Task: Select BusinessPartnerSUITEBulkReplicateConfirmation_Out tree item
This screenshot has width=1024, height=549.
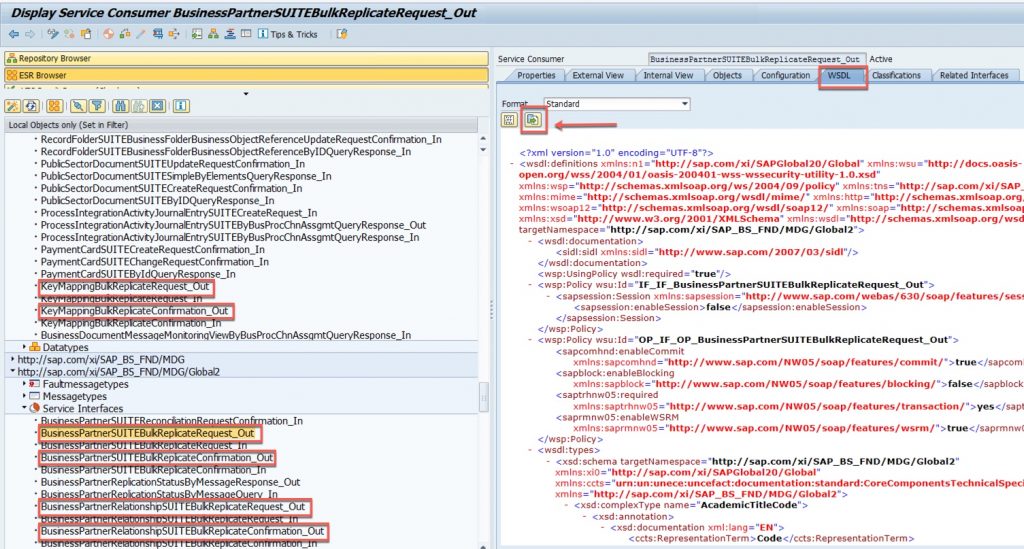Action: tap(157, 458)
